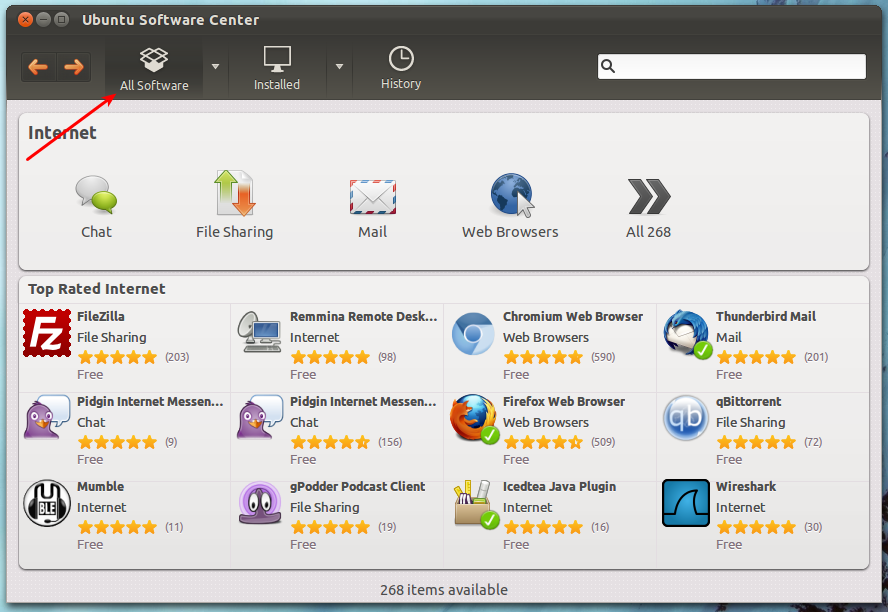Image resolution: width=888 pixels, height=612 pixels.
Task: Select Firefox Web Browser title
Action: (x=564, y=401)
